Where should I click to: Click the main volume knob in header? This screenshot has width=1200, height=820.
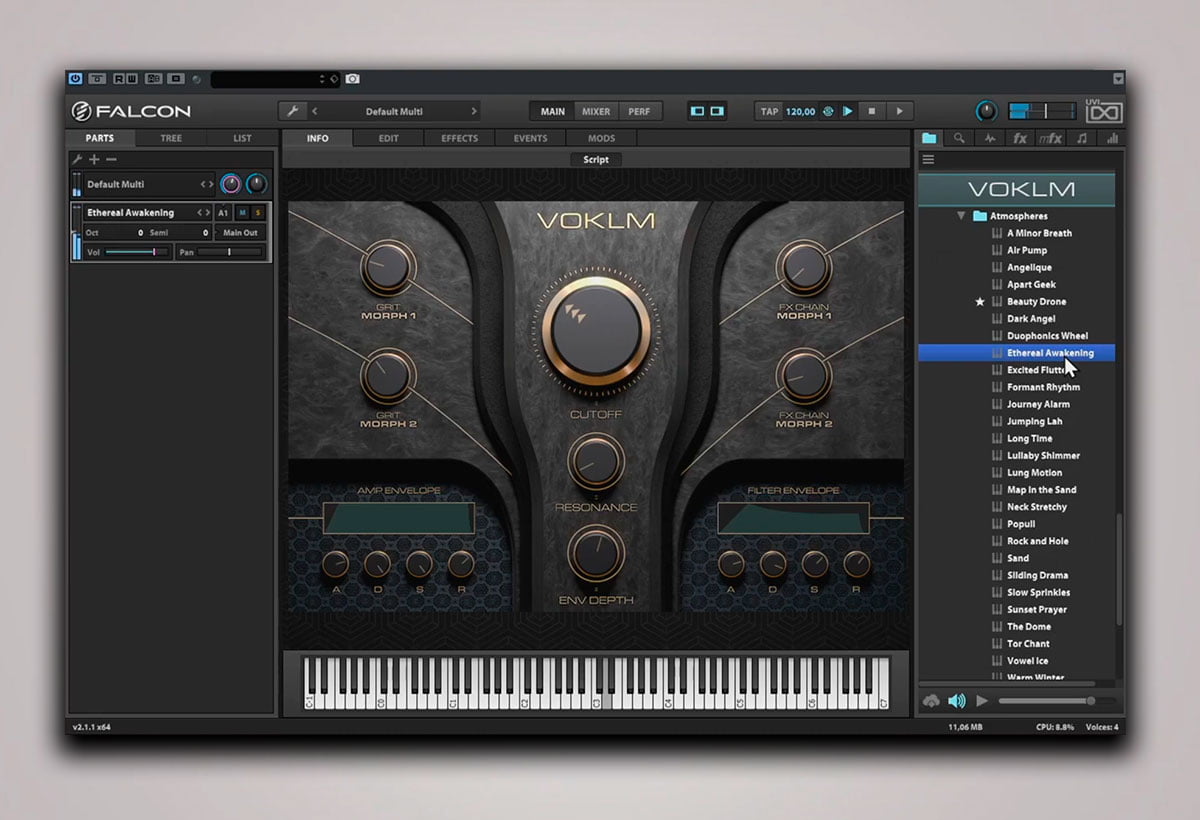[x=987, y=111]
